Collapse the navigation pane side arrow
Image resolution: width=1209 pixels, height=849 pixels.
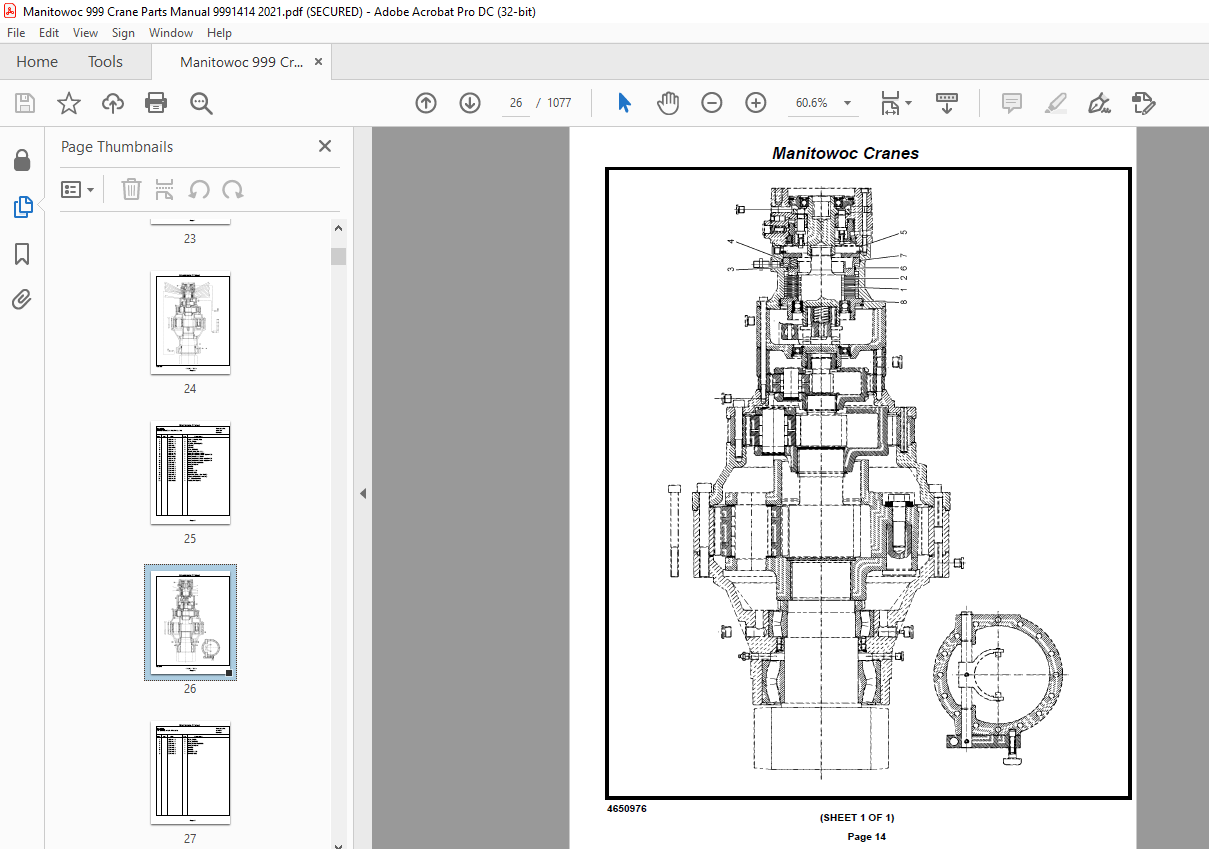pyautogui.click(x=363, y=493)
